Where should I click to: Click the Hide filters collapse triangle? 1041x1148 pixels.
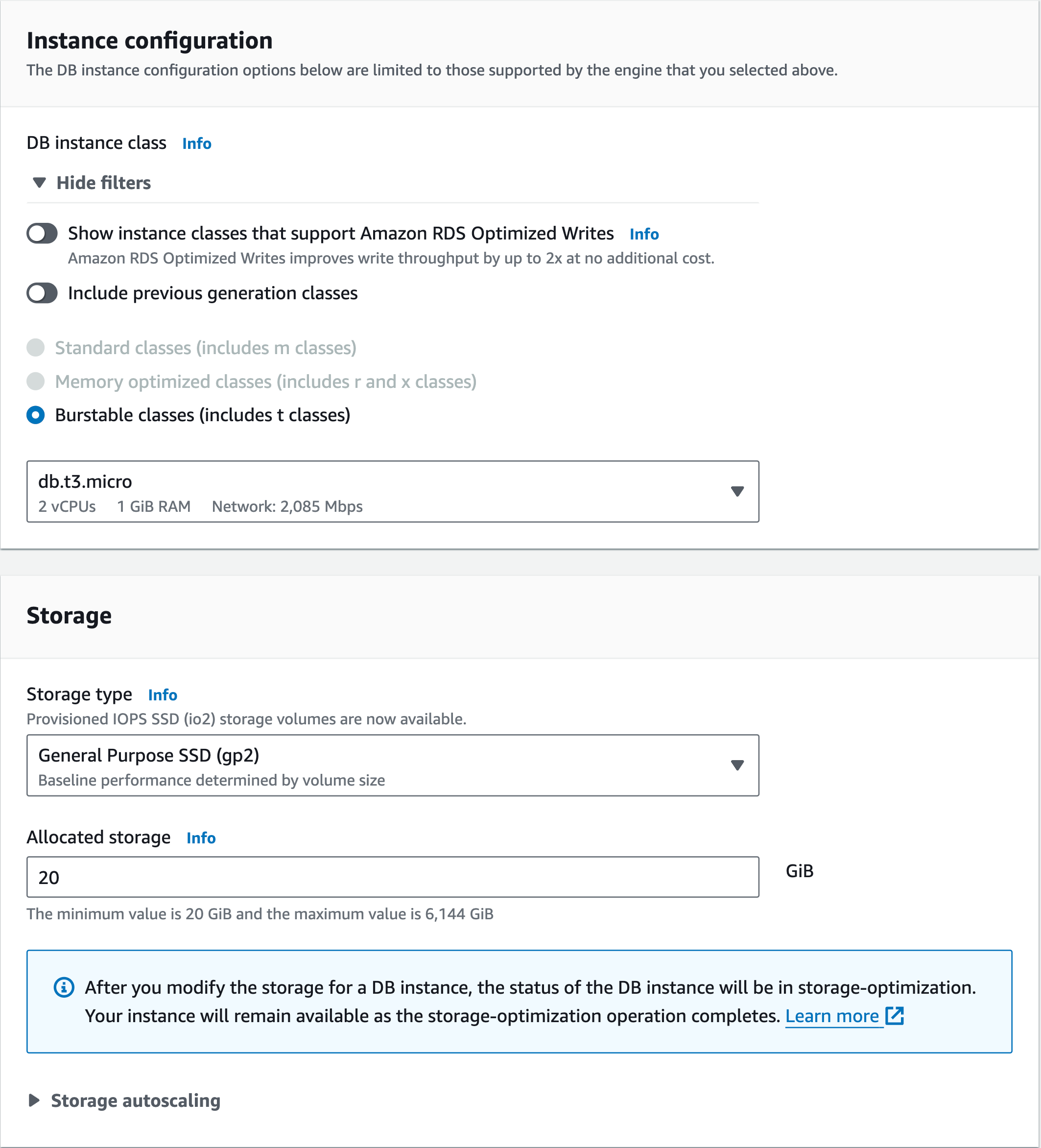(x=39, y=183)
